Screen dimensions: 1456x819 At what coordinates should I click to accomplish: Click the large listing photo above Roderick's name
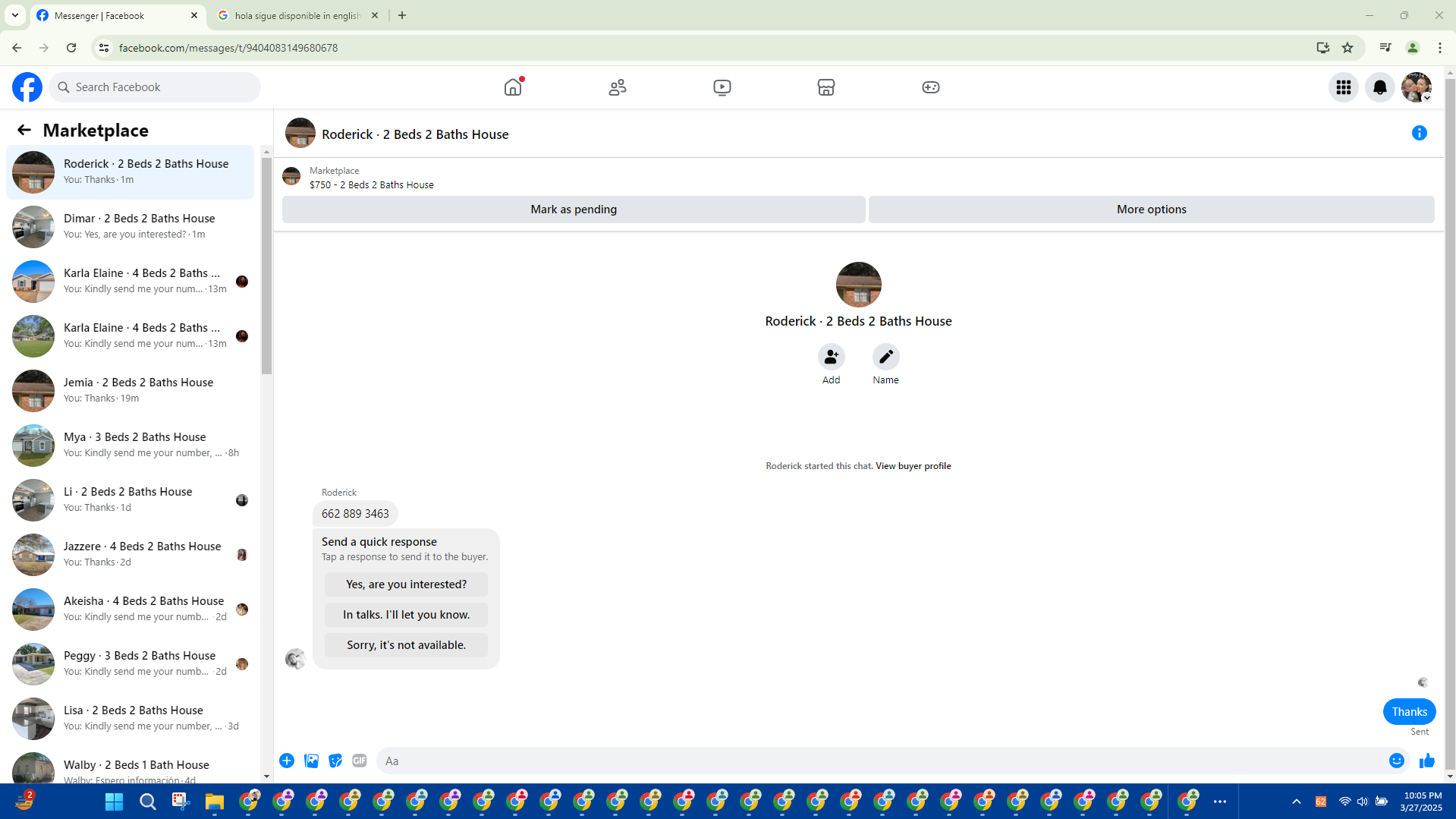[859, 285]
